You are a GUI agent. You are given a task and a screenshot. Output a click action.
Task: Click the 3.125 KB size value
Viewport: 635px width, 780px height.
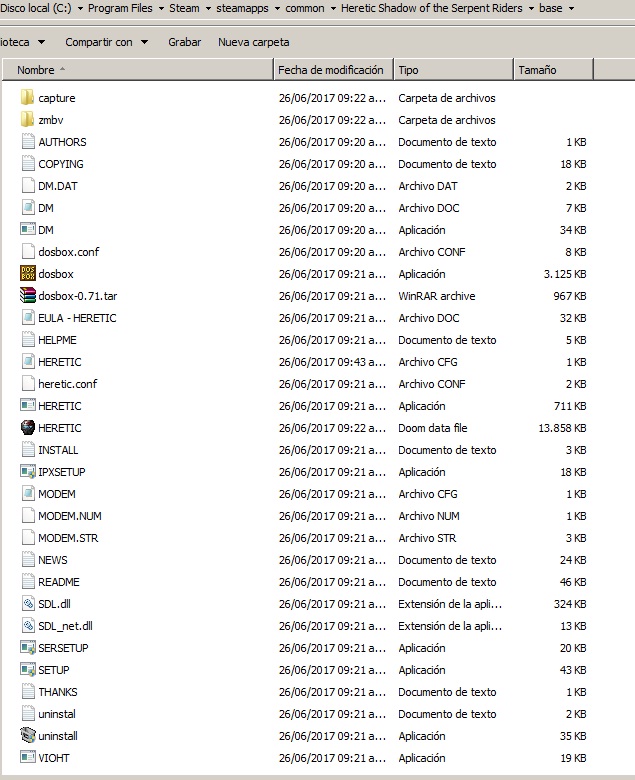tap(565, 274)
